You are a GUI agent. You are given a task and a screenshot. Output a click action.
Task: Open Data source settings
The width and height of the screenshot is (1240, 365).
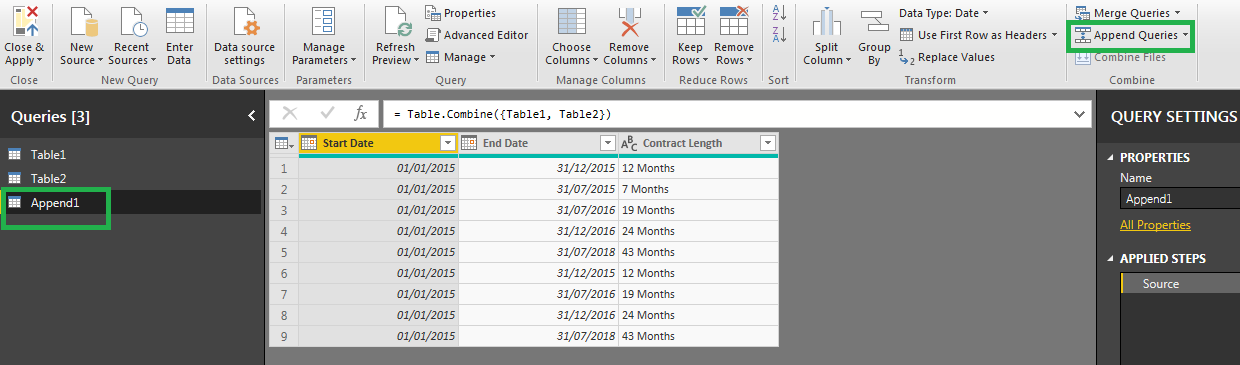pos(245,35)
